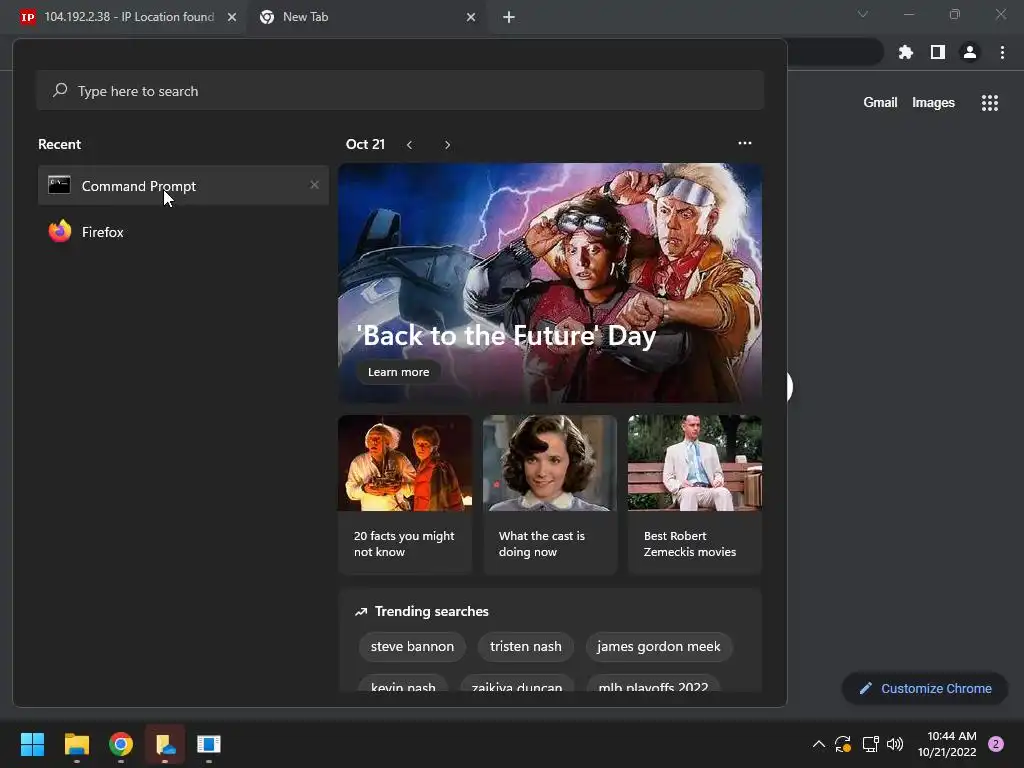Search trending term tristen nash

(x=526, y=647)
